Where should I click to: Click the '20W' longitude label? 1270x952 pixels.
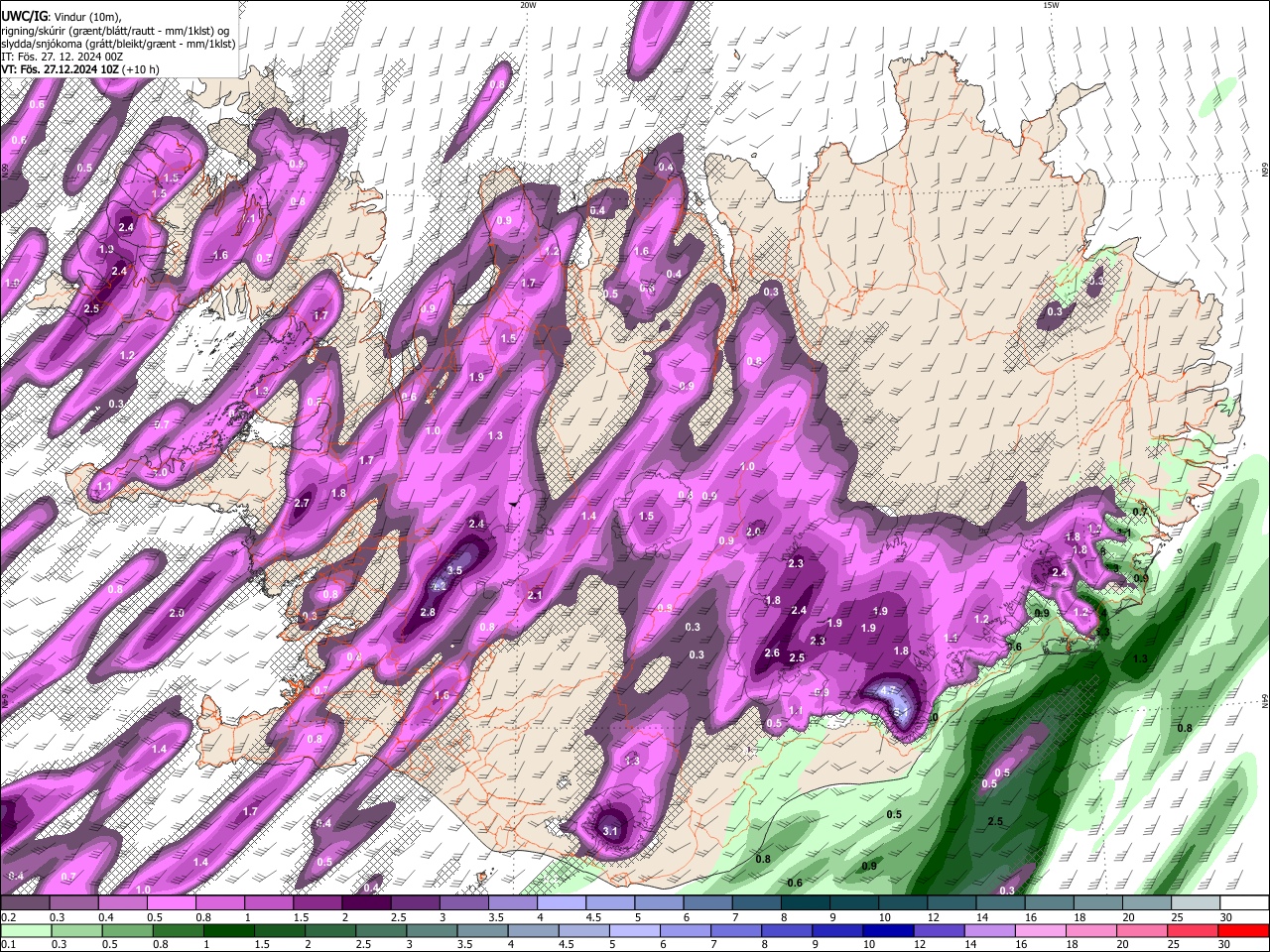(x=528, y=5)
